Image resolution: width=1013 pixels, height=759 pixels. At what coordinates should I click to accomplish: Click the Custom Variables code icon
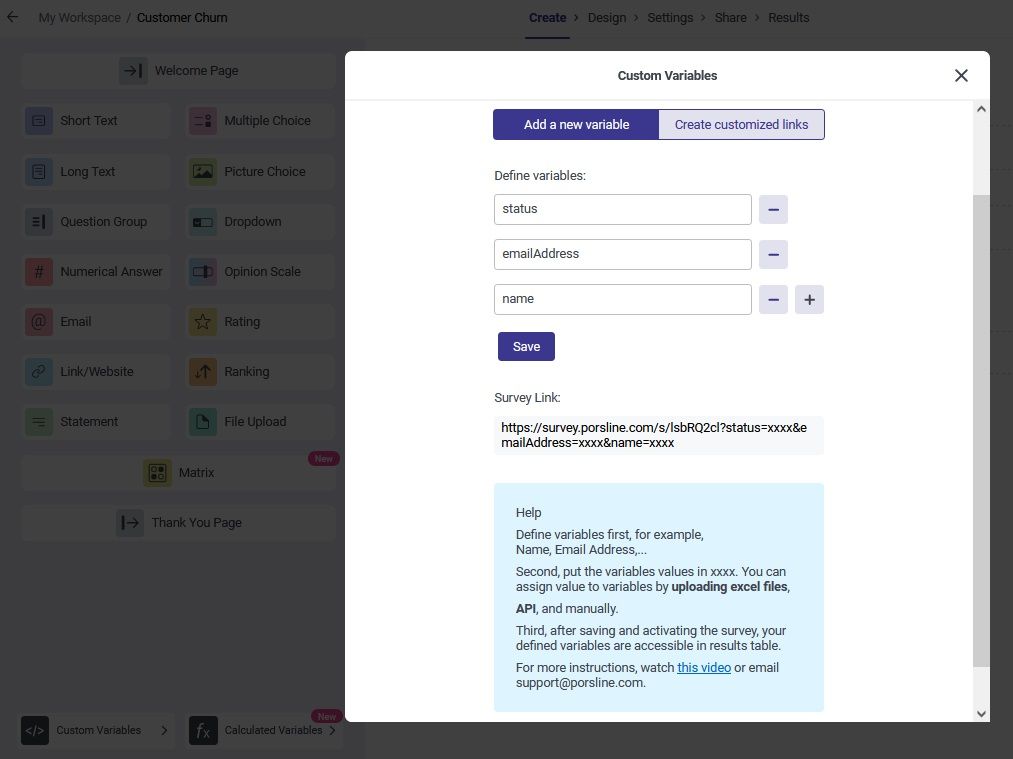point(35,731)
